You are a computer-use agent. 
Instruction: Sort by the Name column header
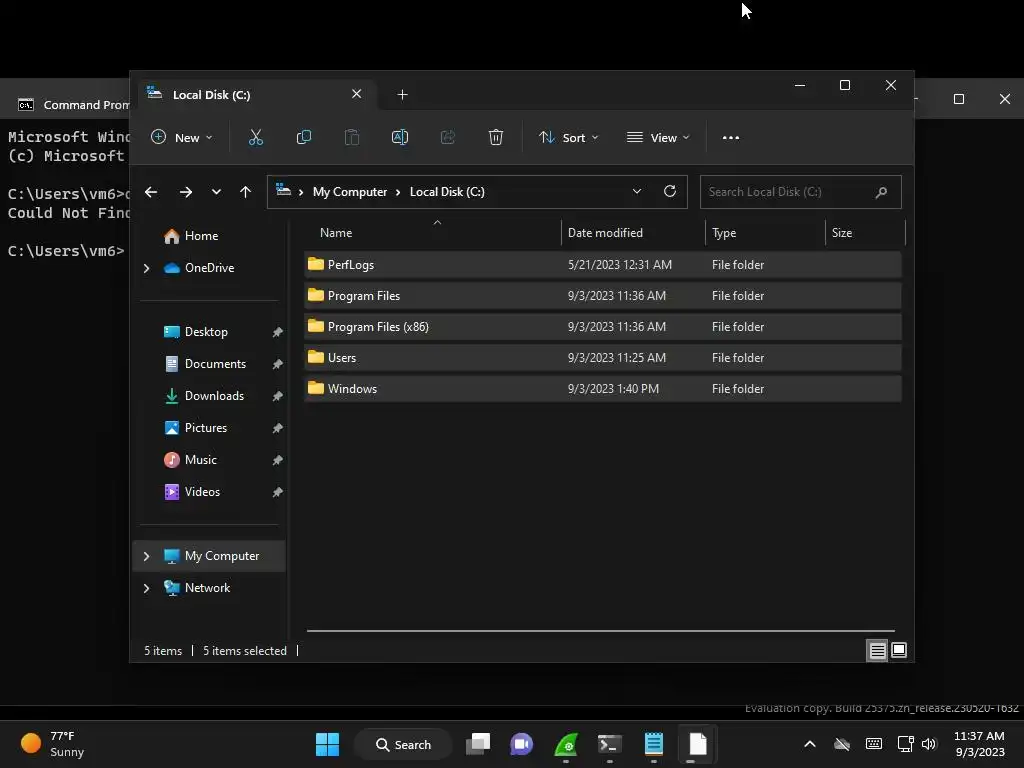point(432,233)
